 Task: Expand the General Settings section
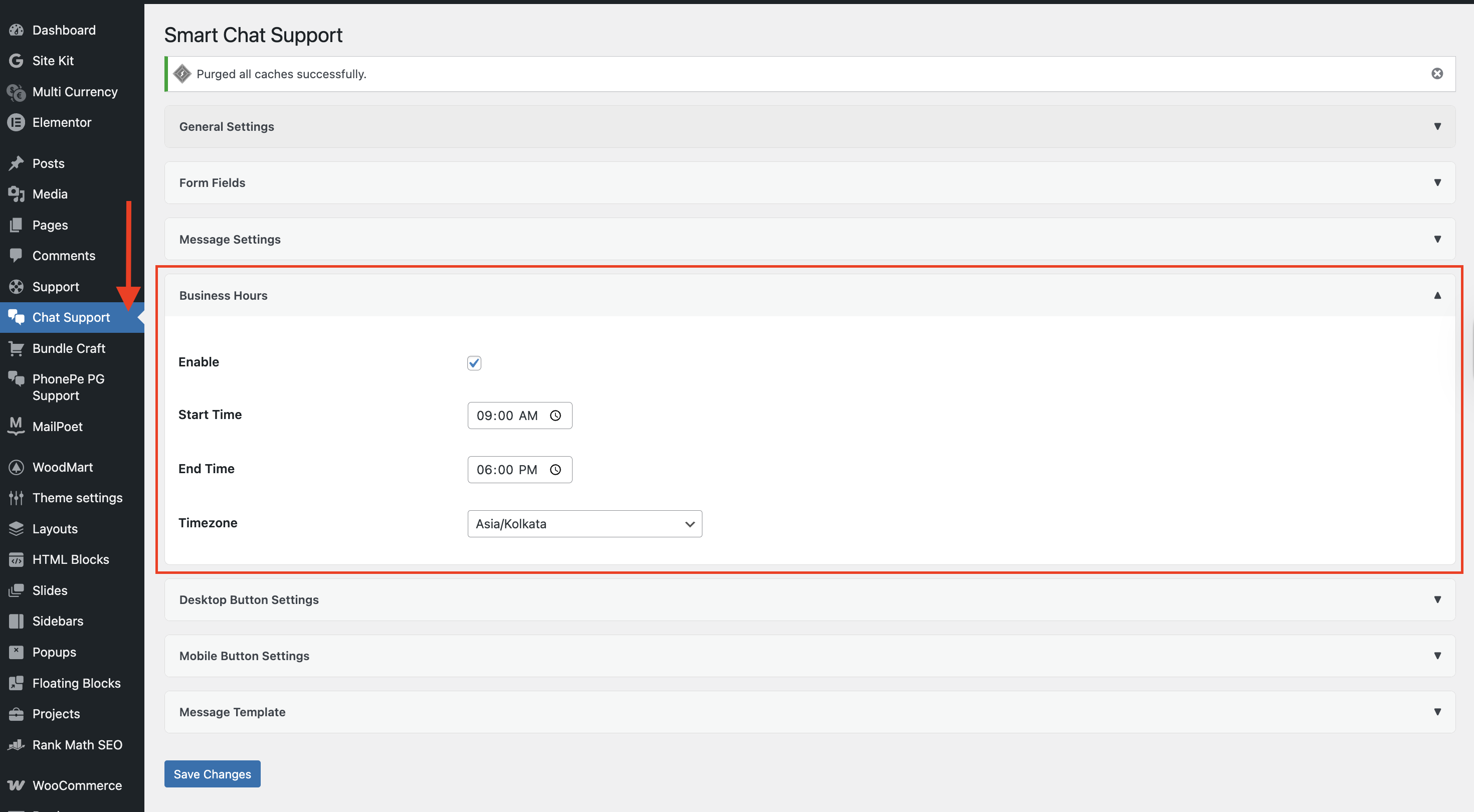click(x=809, y=126)
